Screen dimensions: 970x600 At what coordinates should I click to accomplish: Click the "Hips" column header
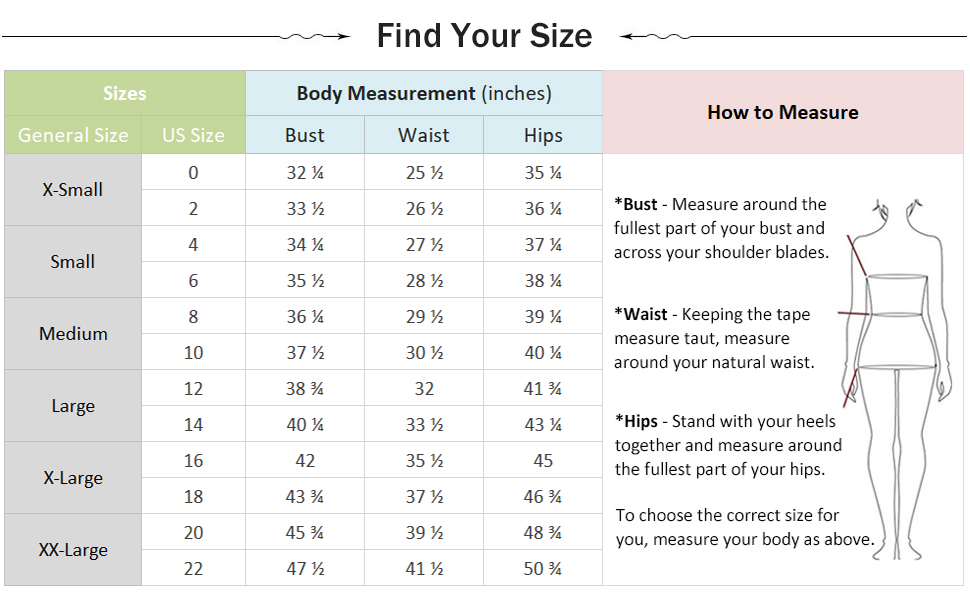(x=543, y=135)
